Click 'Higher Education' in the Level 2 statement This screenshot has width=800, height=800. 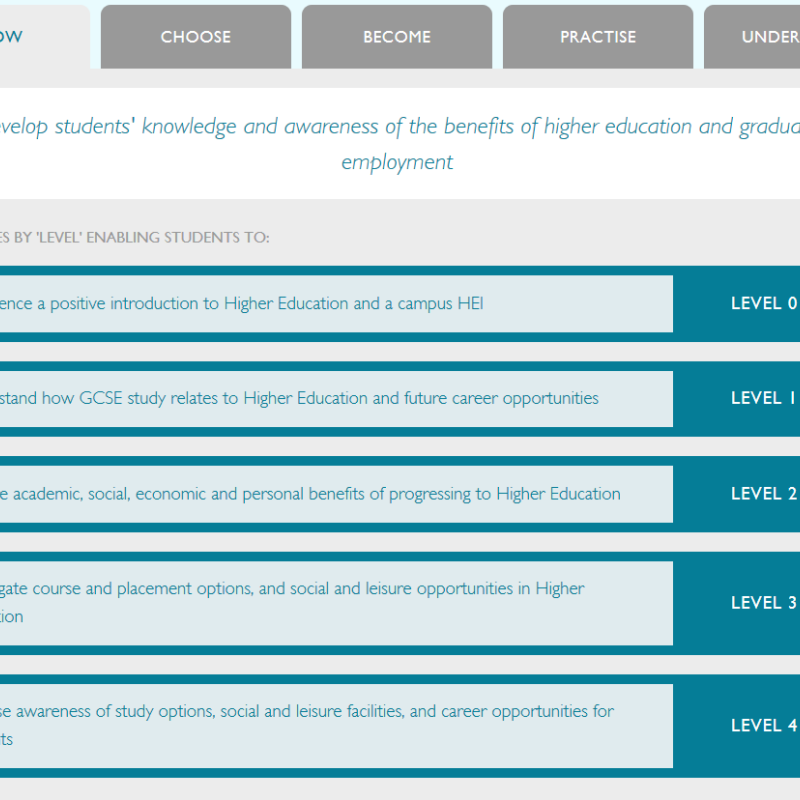[558, 493]
